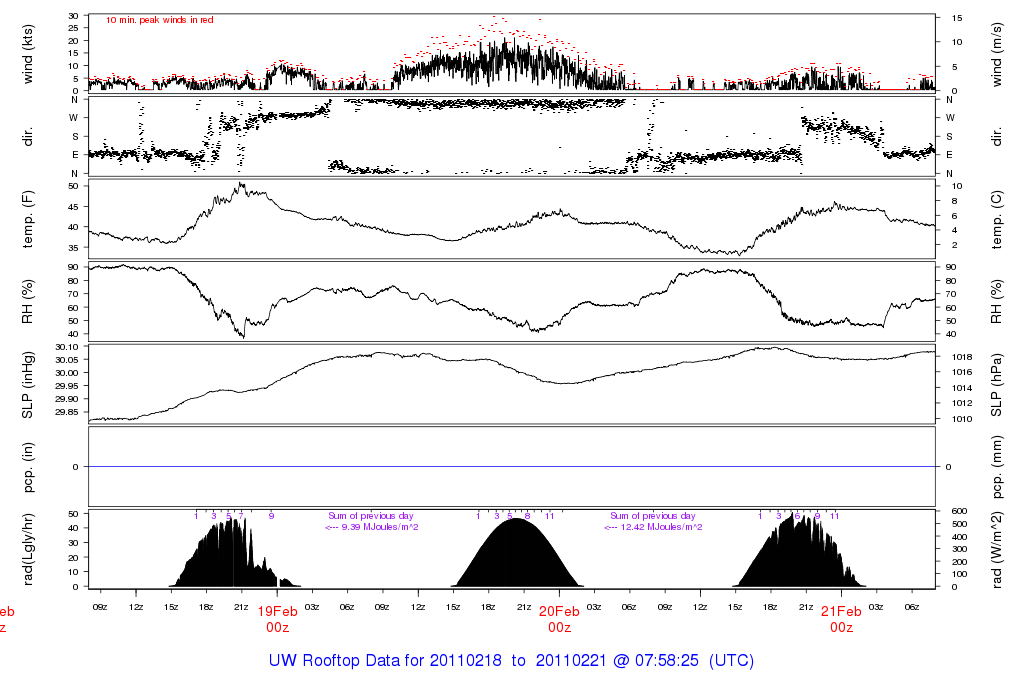
Task: Click the "300" W/m^2 tick value
Action: (959, 549)
